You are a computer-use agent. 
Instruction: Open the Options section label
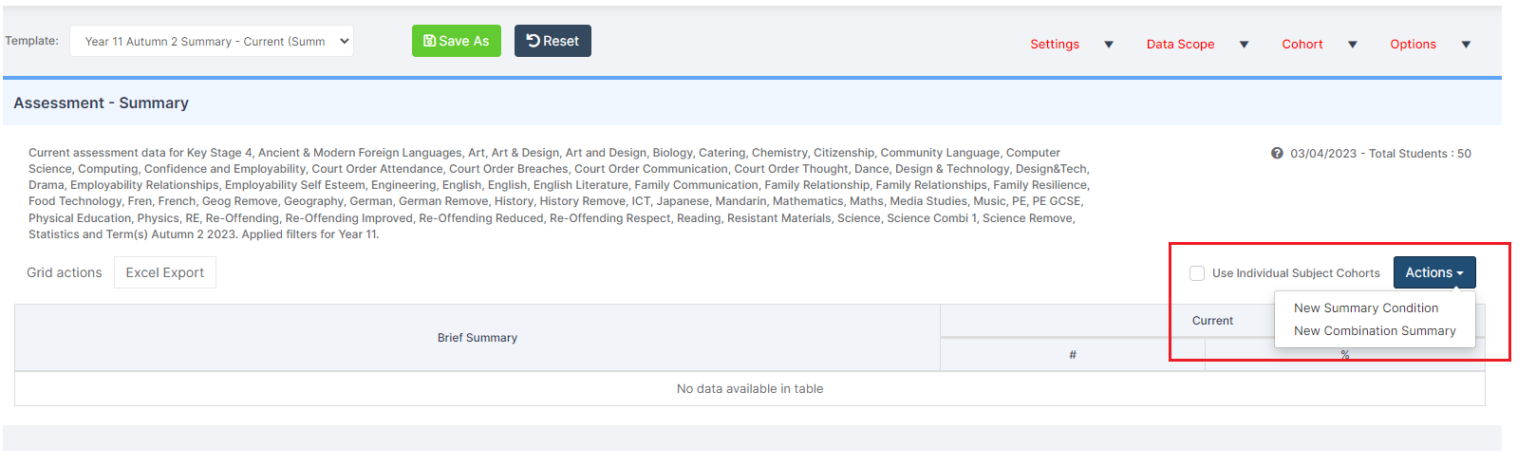click(1413, 44)
